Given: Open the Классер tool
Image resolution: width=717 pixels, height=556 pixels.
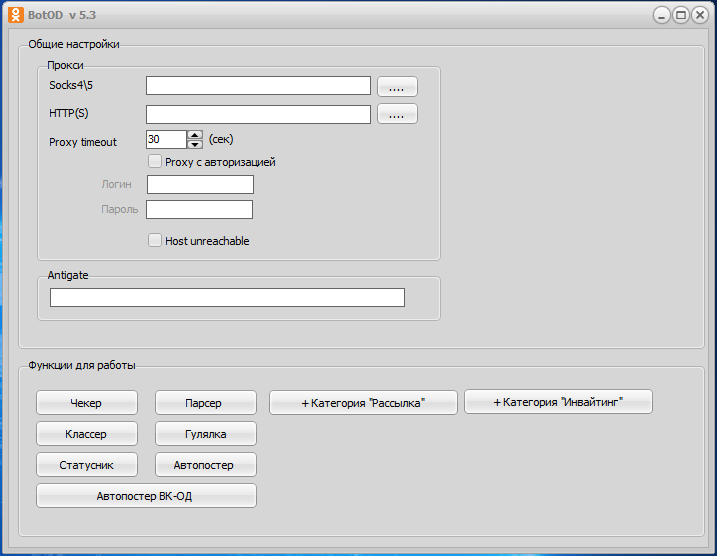Looking at the screenshot, I should [86, 434].
